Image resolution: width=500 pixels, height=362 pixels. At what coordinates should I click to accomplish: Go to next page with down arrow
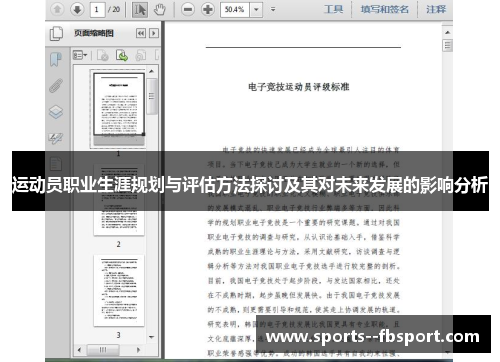point(77,9)
